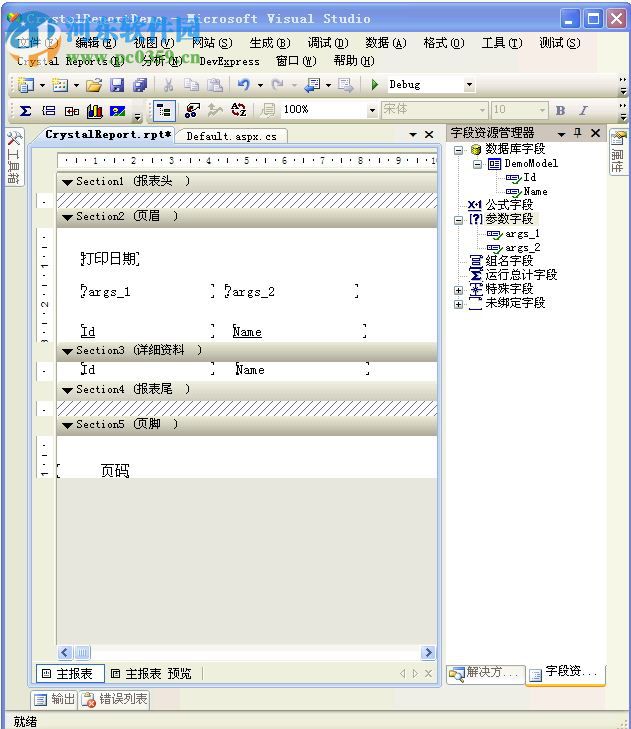The width and height of the screenshot is (631, 729).
Task: Click the Paste icon
Action: pos(214,85)
